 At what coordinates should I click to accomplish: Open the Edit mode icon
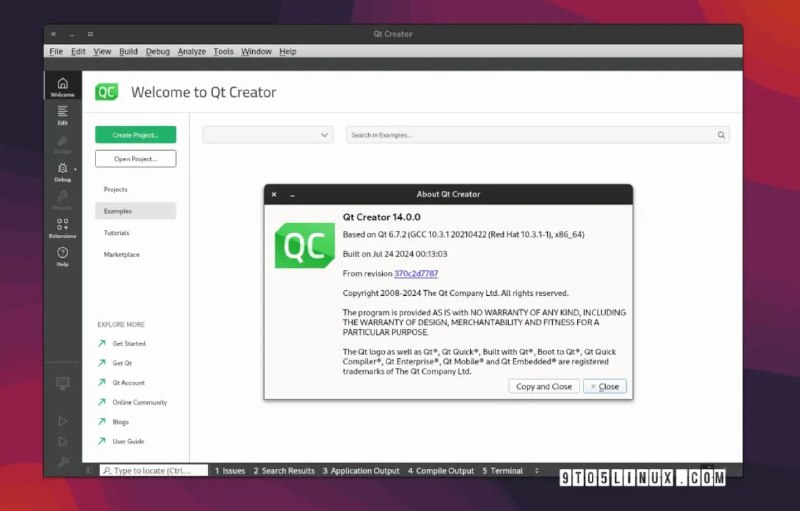(x=62, y=115)
